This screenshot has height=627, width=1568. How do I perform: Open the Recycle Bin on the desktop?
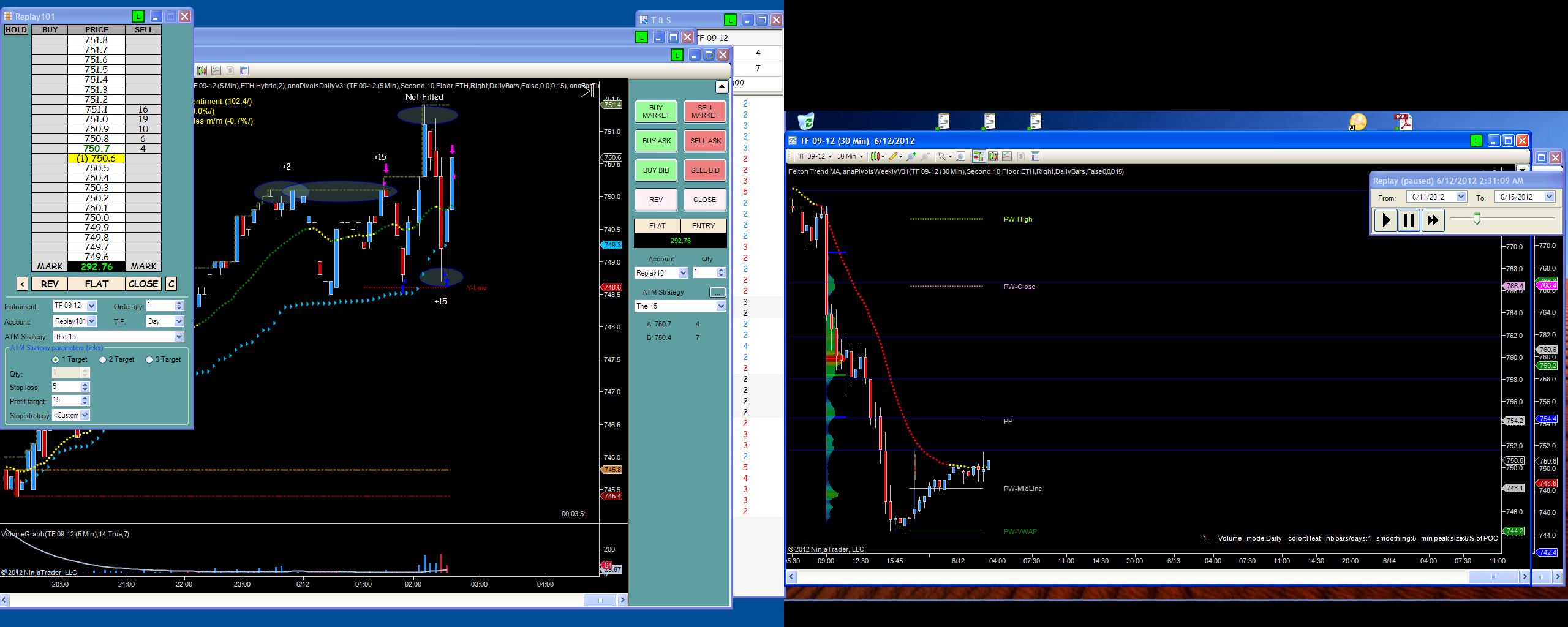[x=806, y=121]
